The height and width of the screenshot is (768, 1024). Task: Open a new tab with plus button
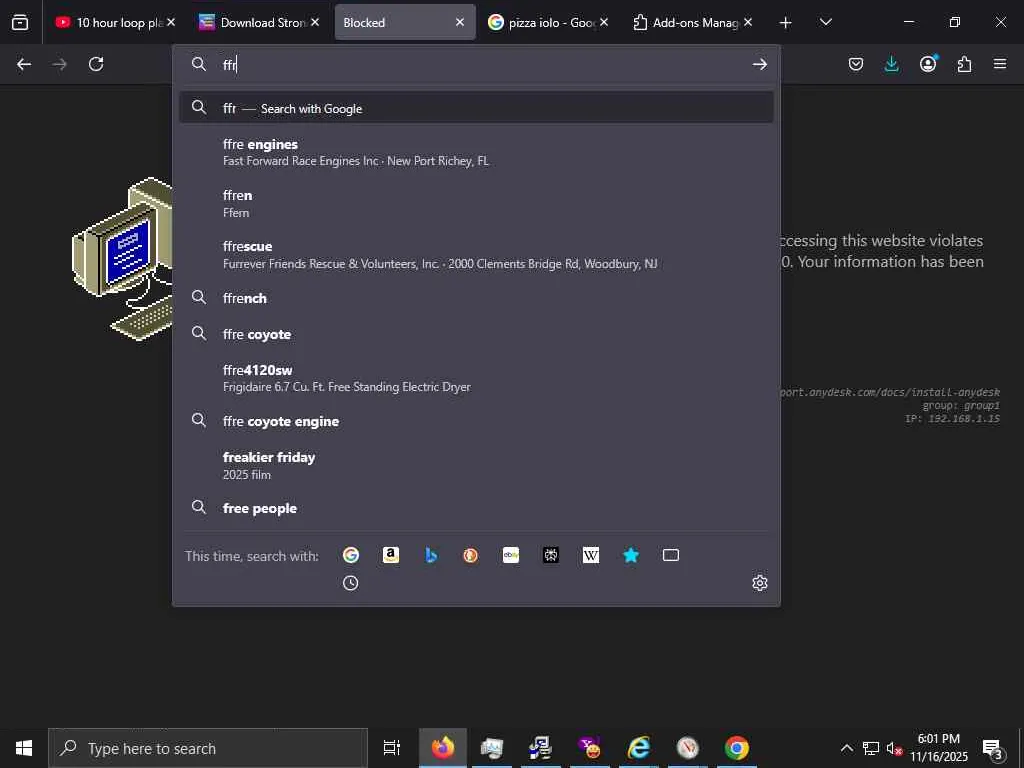786,22
